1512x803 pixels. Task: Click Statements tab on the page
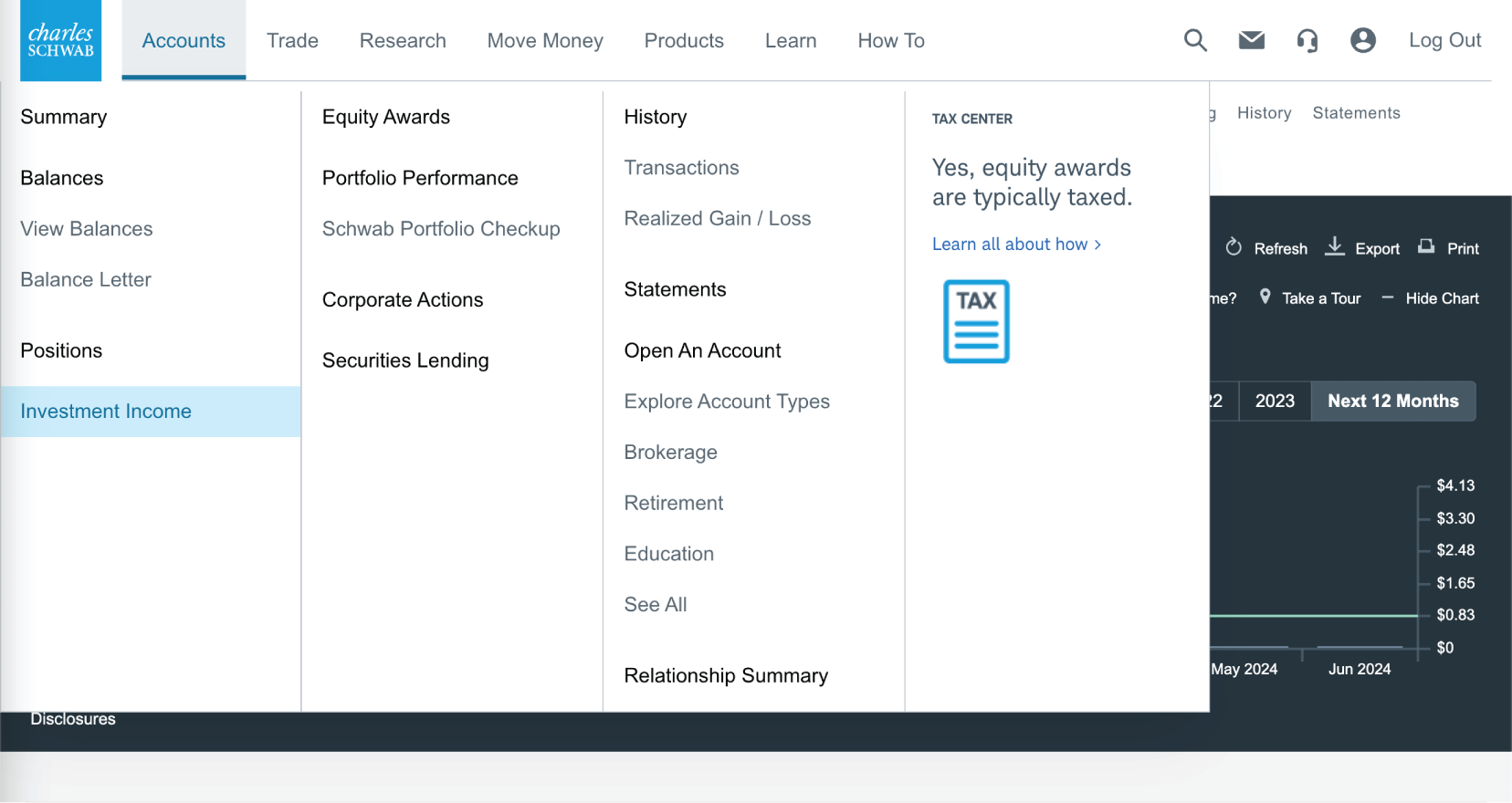point(1357,113)
